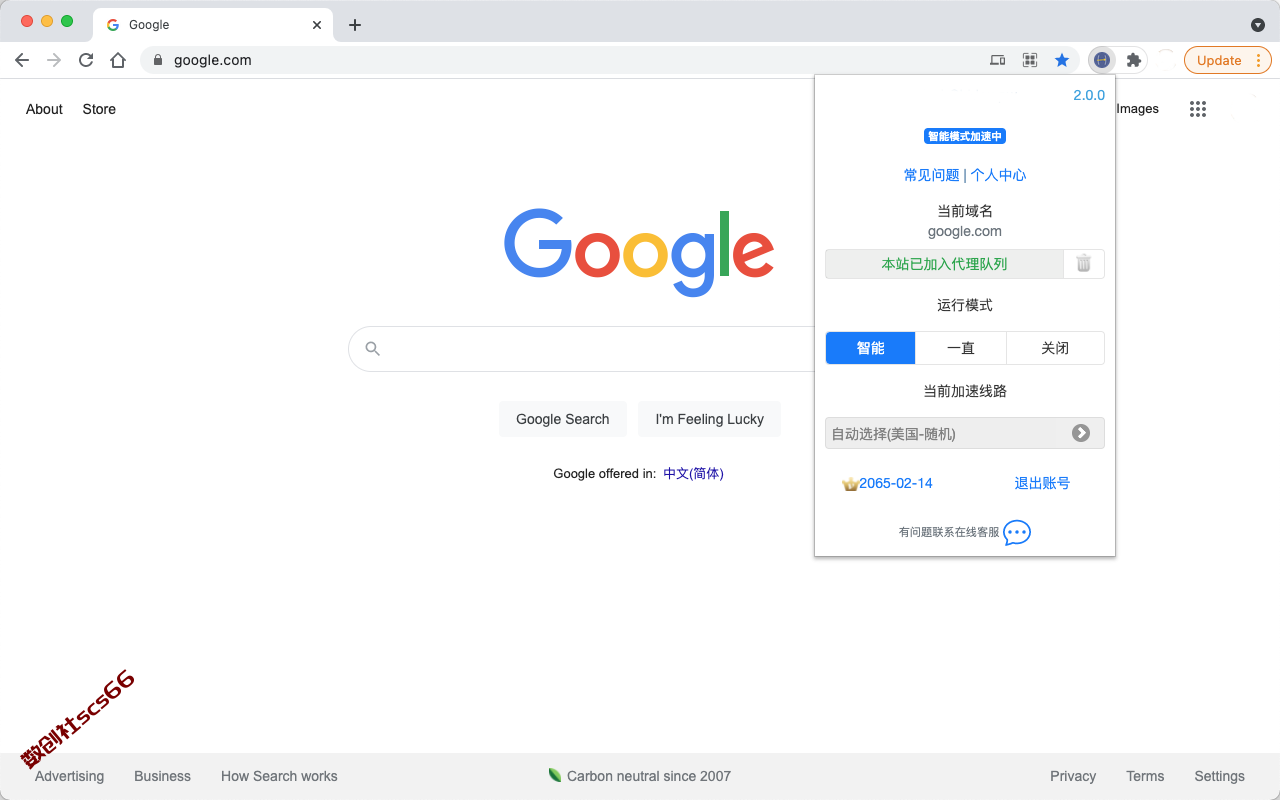The image size is (1280, 800).
Task: Click the 智能模式加速中 status badge
Action: pyautogui.click(x=964, y=136)
